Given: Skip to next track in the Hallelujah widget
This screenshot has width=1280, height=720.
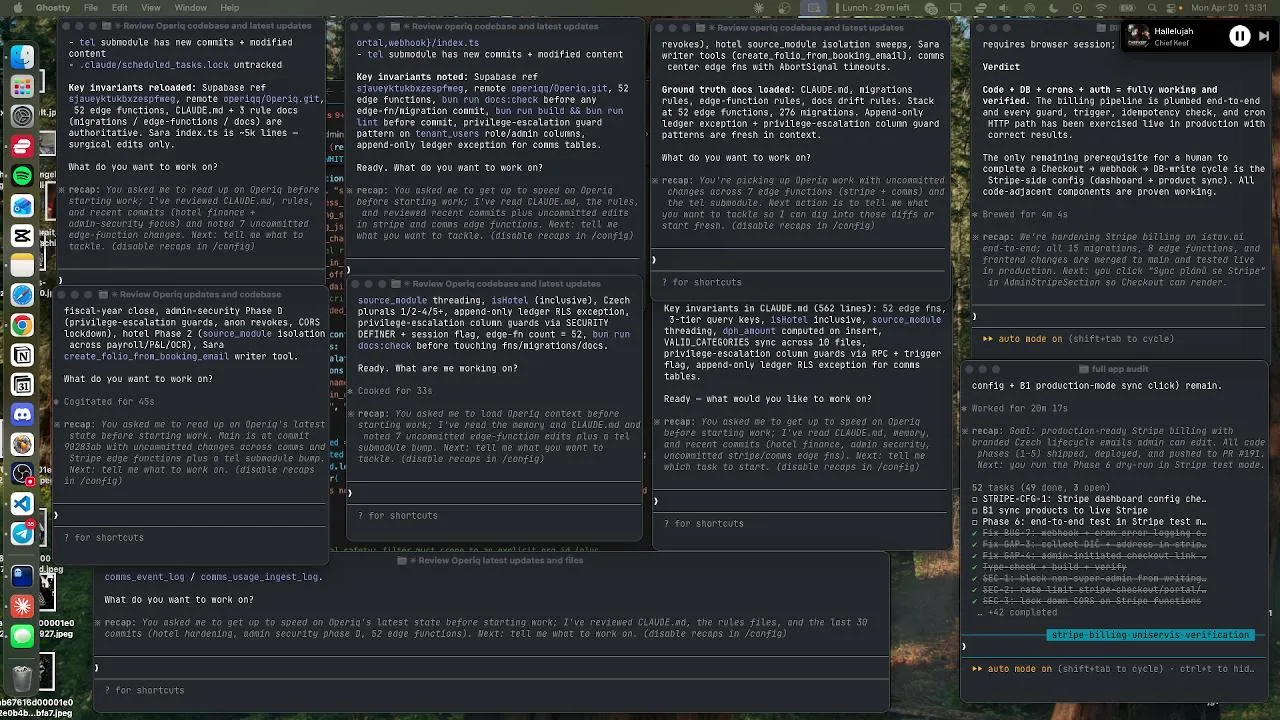Looking at the screenshot, I should click(1263, 37).
